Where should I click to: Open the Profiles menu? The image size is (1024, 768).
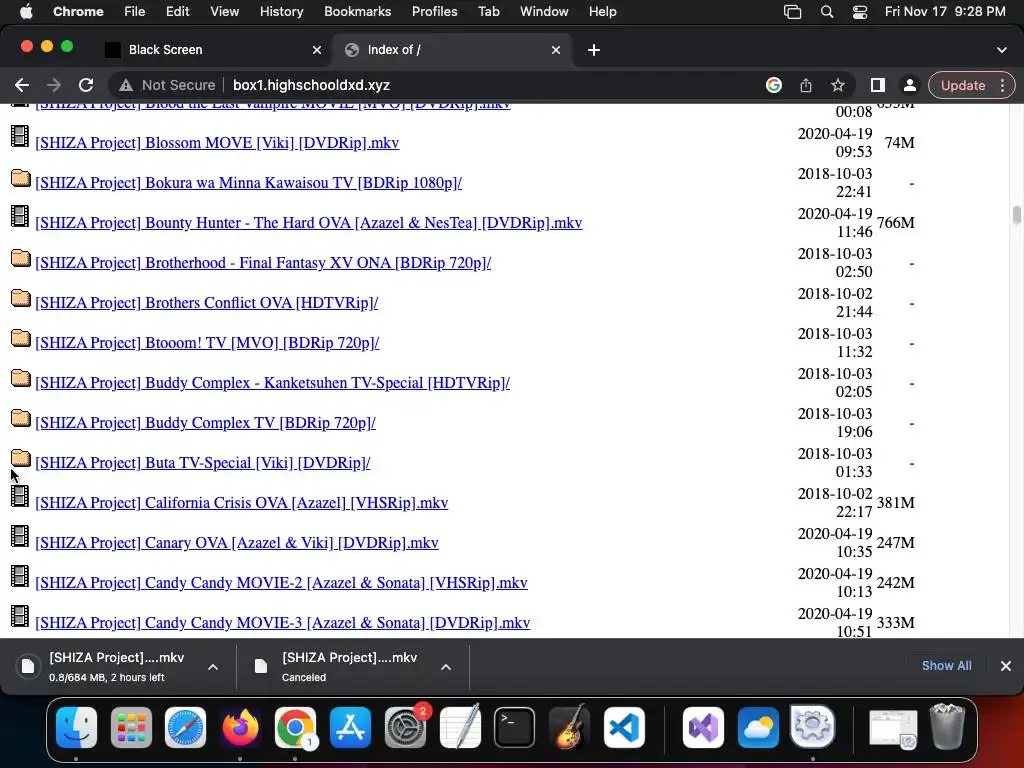[x=434, y=11]
